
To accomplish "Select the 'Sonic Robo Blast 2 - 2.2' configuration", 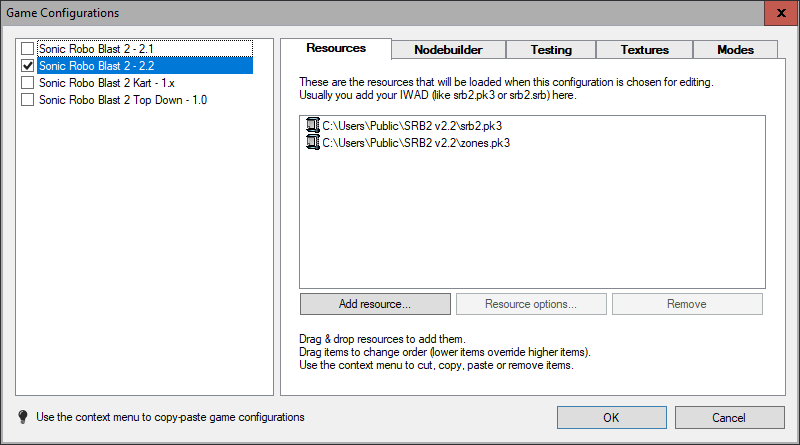I will (145, 65).
